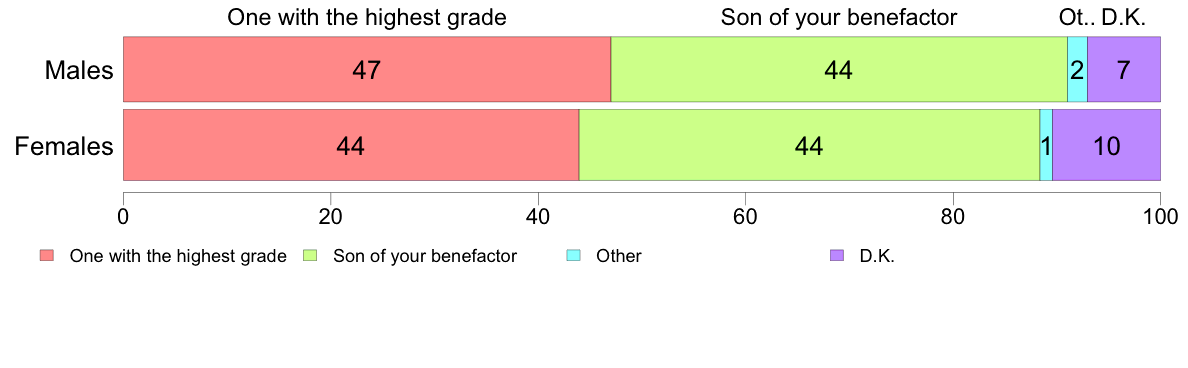Click the axis tick label 60
Screen dimensions: 1188x368
tap(746, 215)
